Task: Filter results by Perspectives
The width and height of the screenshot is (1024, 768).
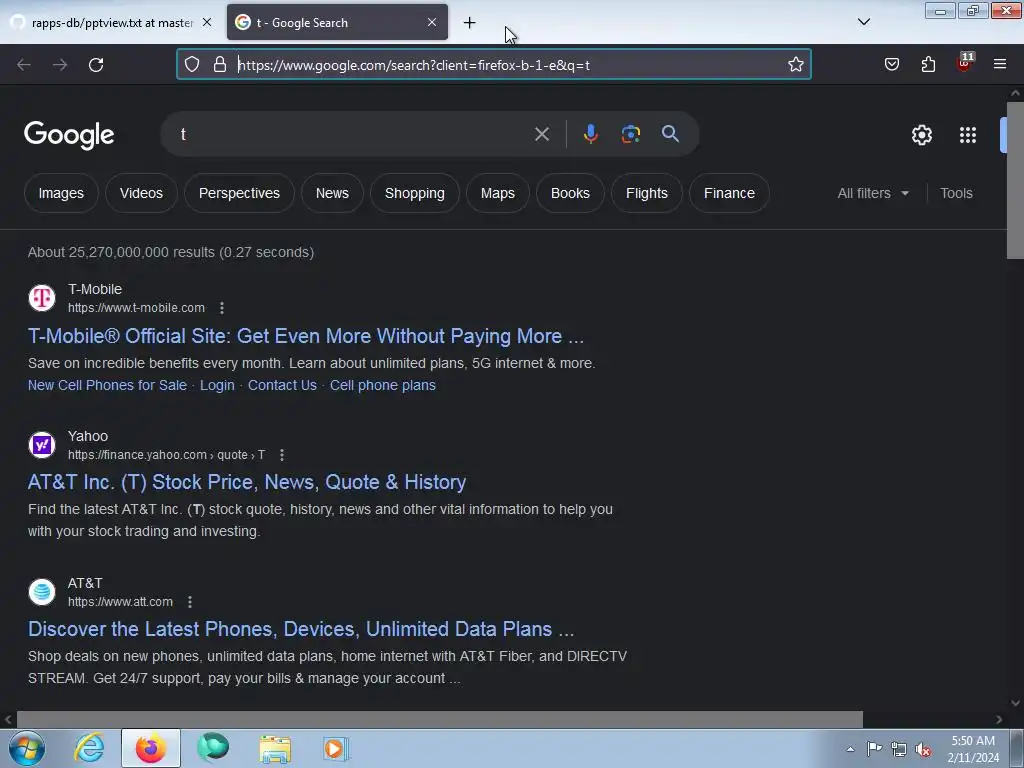Action: point(239,193)
